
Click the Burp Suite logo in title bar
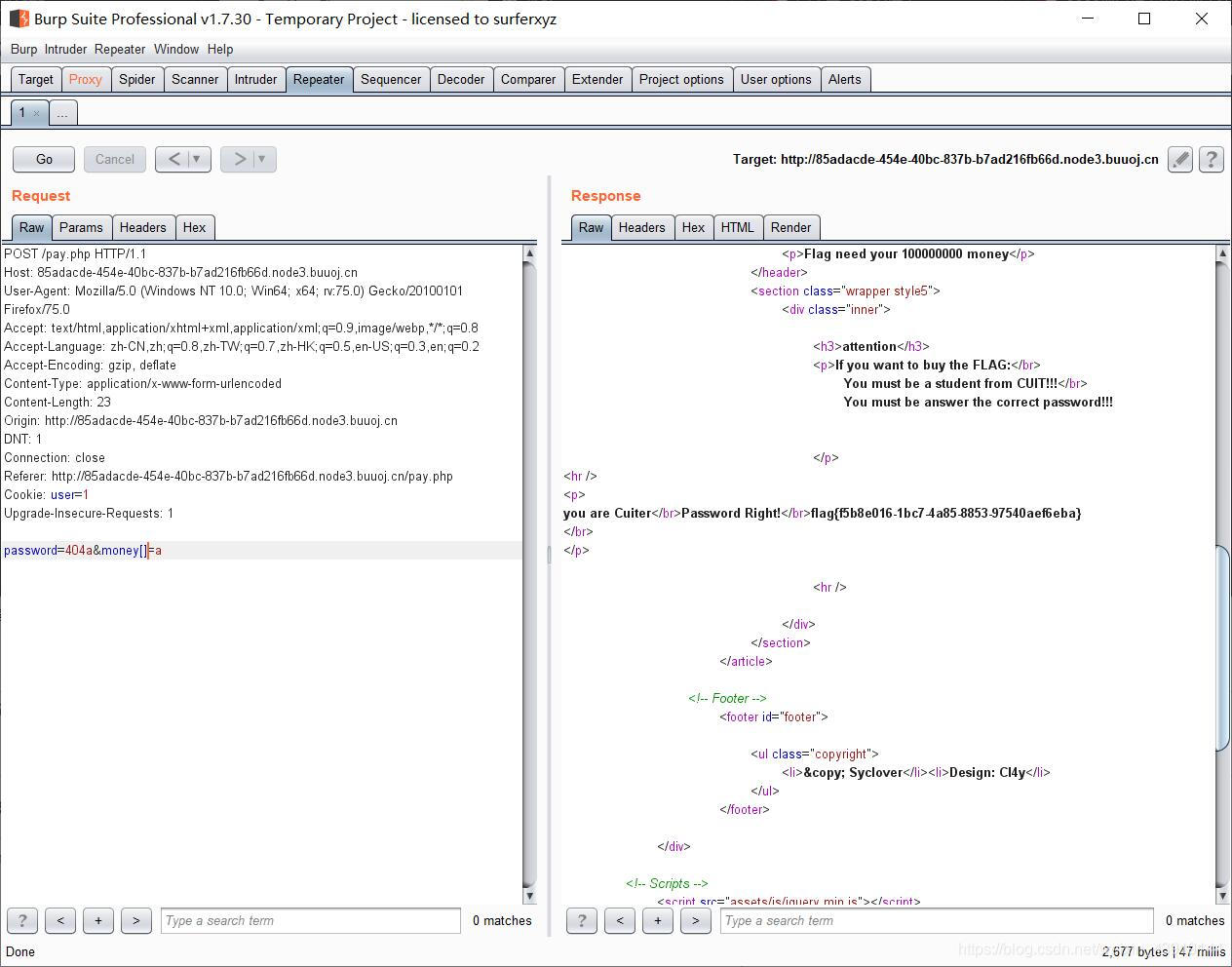[x=19, y=19]
